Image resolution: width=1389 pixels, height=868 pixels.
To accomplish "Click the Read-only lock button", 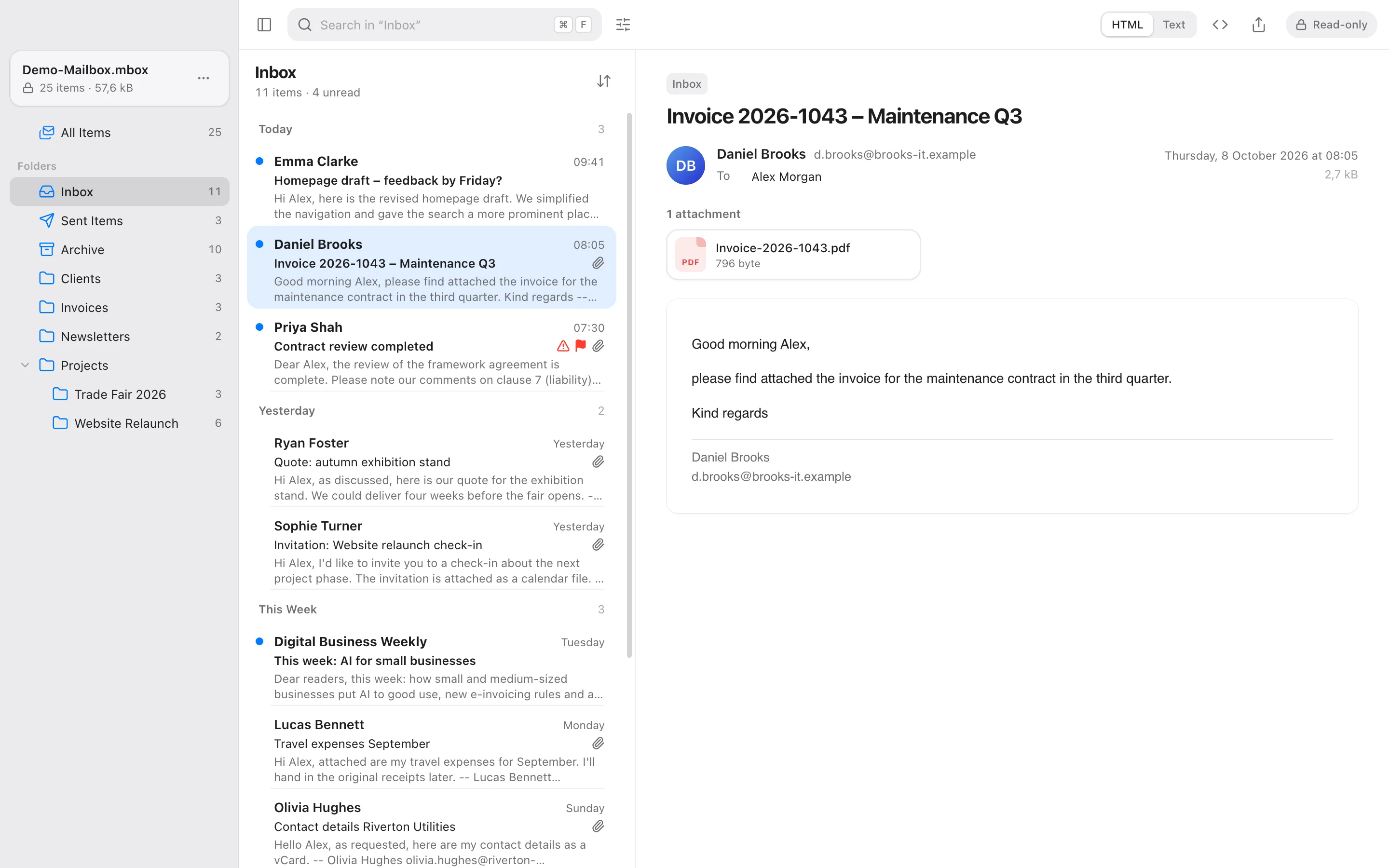I will click(x=1331, y=25).
